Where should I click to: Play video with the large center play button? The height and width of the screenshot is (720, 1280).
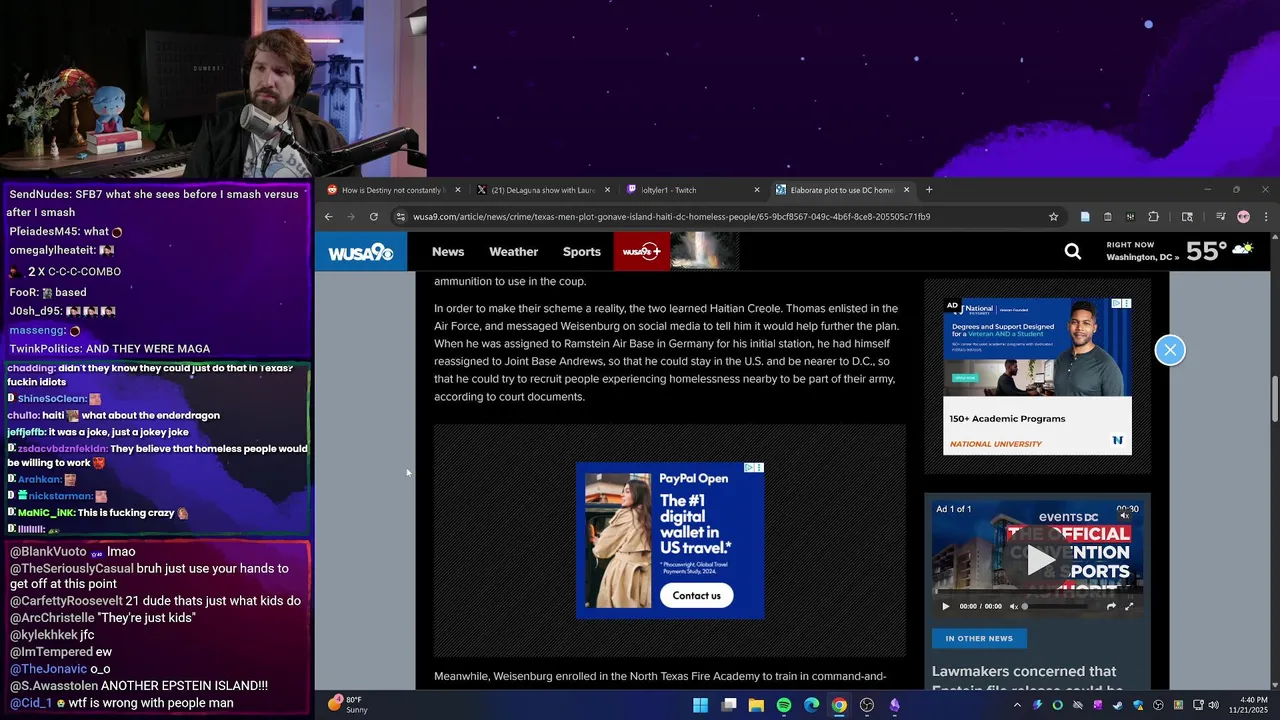1039,560
